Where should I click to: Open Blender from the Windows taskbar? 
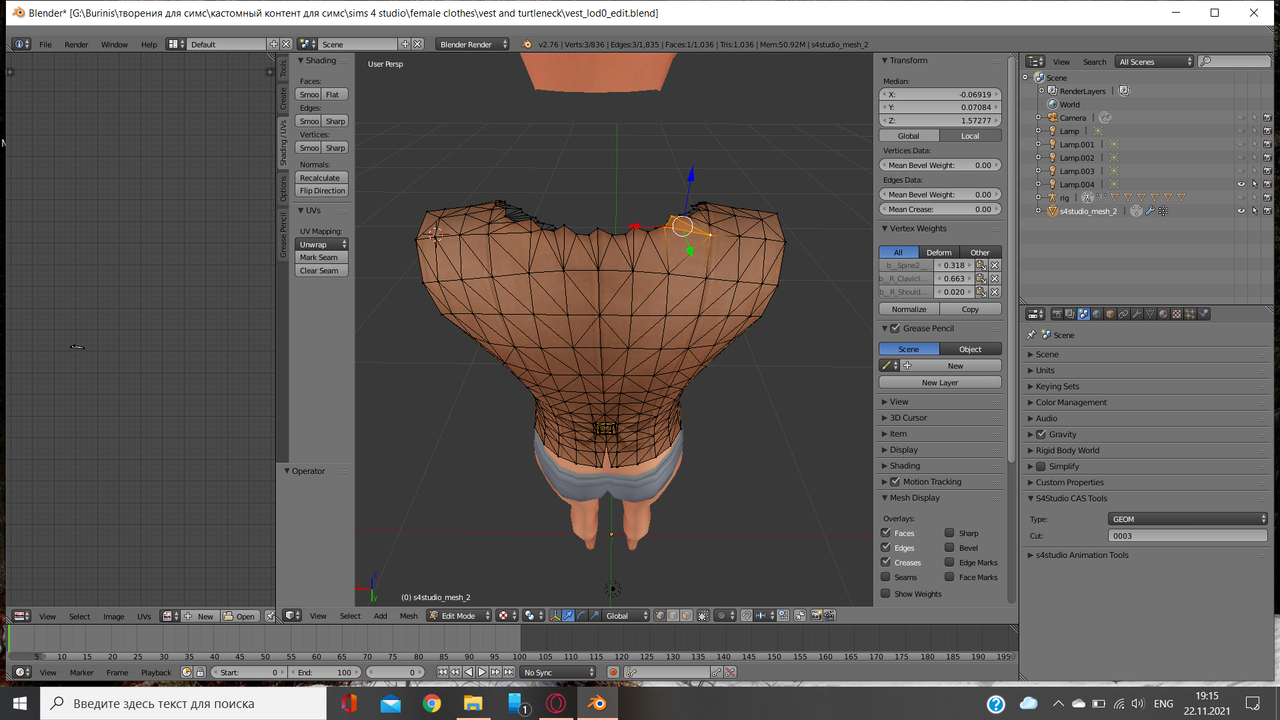pyautogui.click(x=596, y=703)
